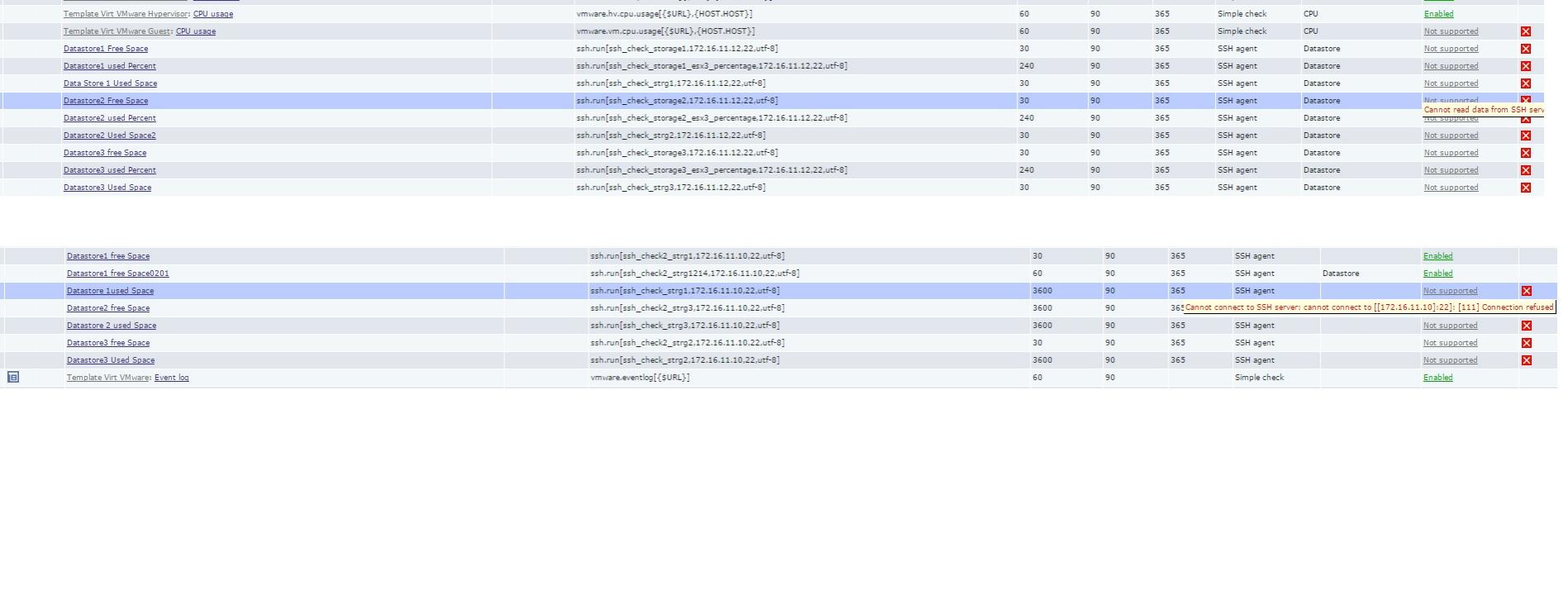This screenshot has height=595, width=1568.
Task: Open Datastore3 free Space item keyed ssh_check2_strg2
Action: tap(108, 343)
